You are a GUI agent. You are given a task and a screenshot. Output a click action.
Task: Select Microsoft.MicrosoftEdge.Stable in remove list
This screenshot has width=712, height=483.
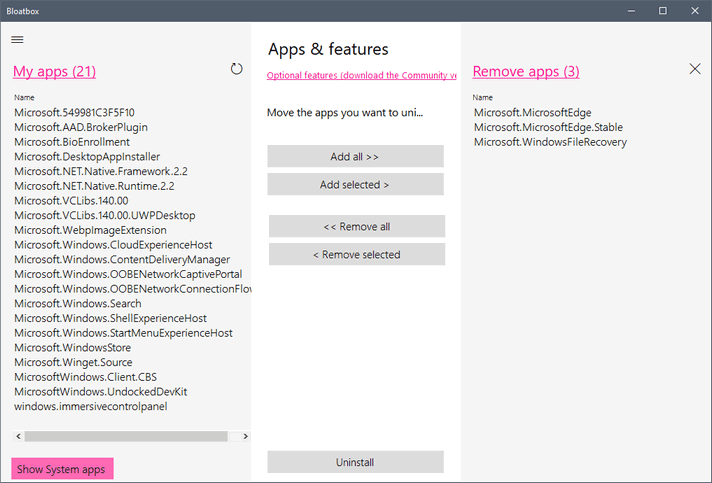pos(549,127)
